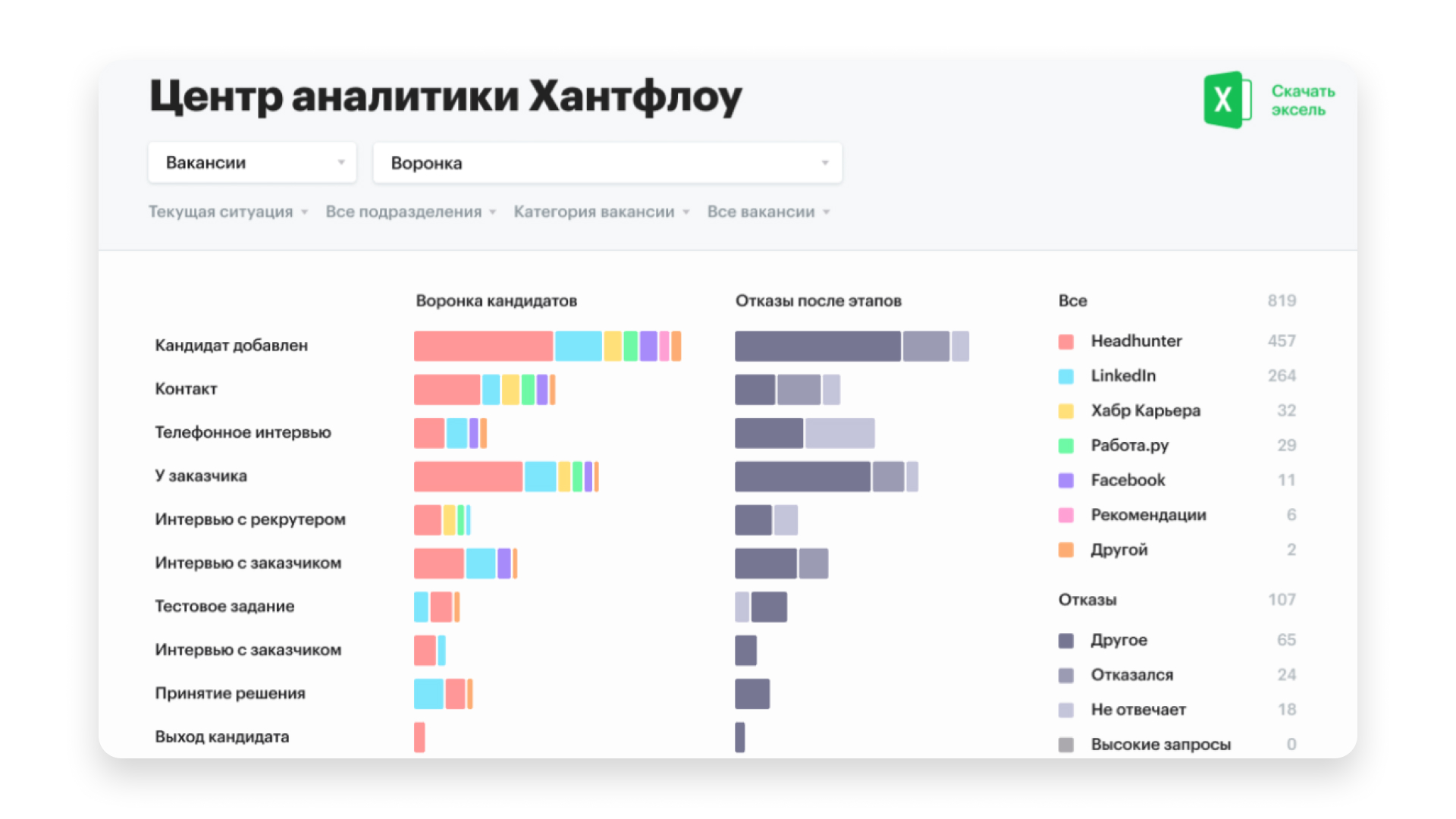Expand the Текущая ситуация filter
This screenshot has width=1456, height=819.
pos(227,212)
